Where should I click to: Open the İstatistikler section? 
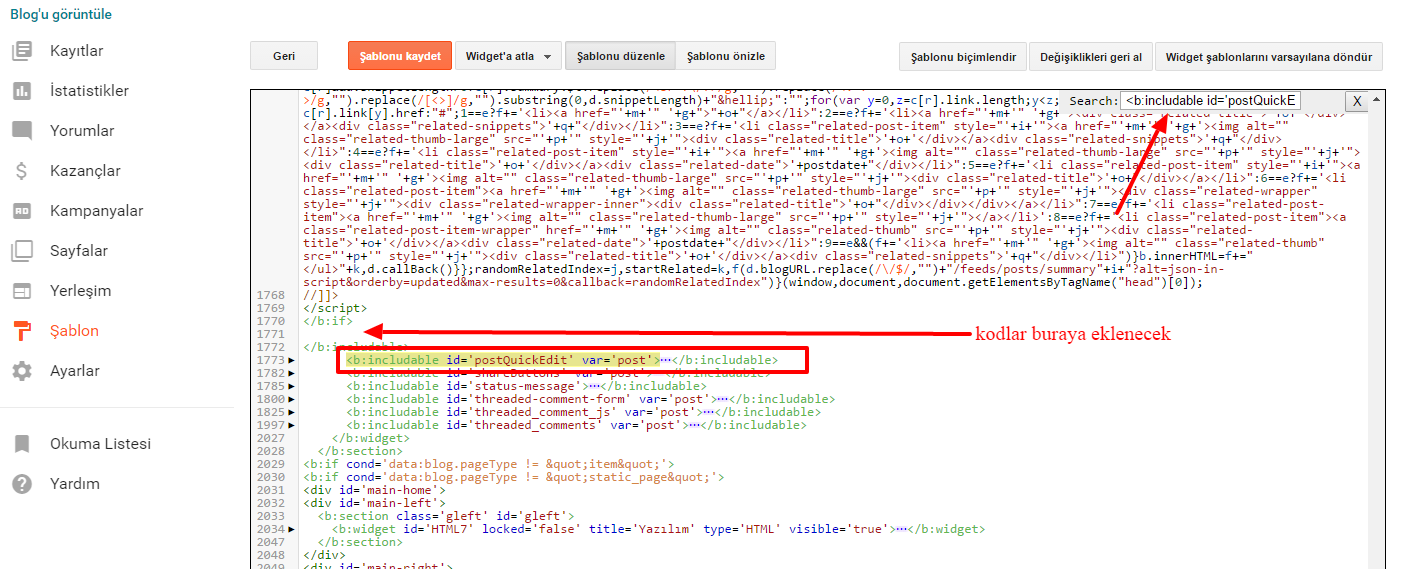coord(89,91)
